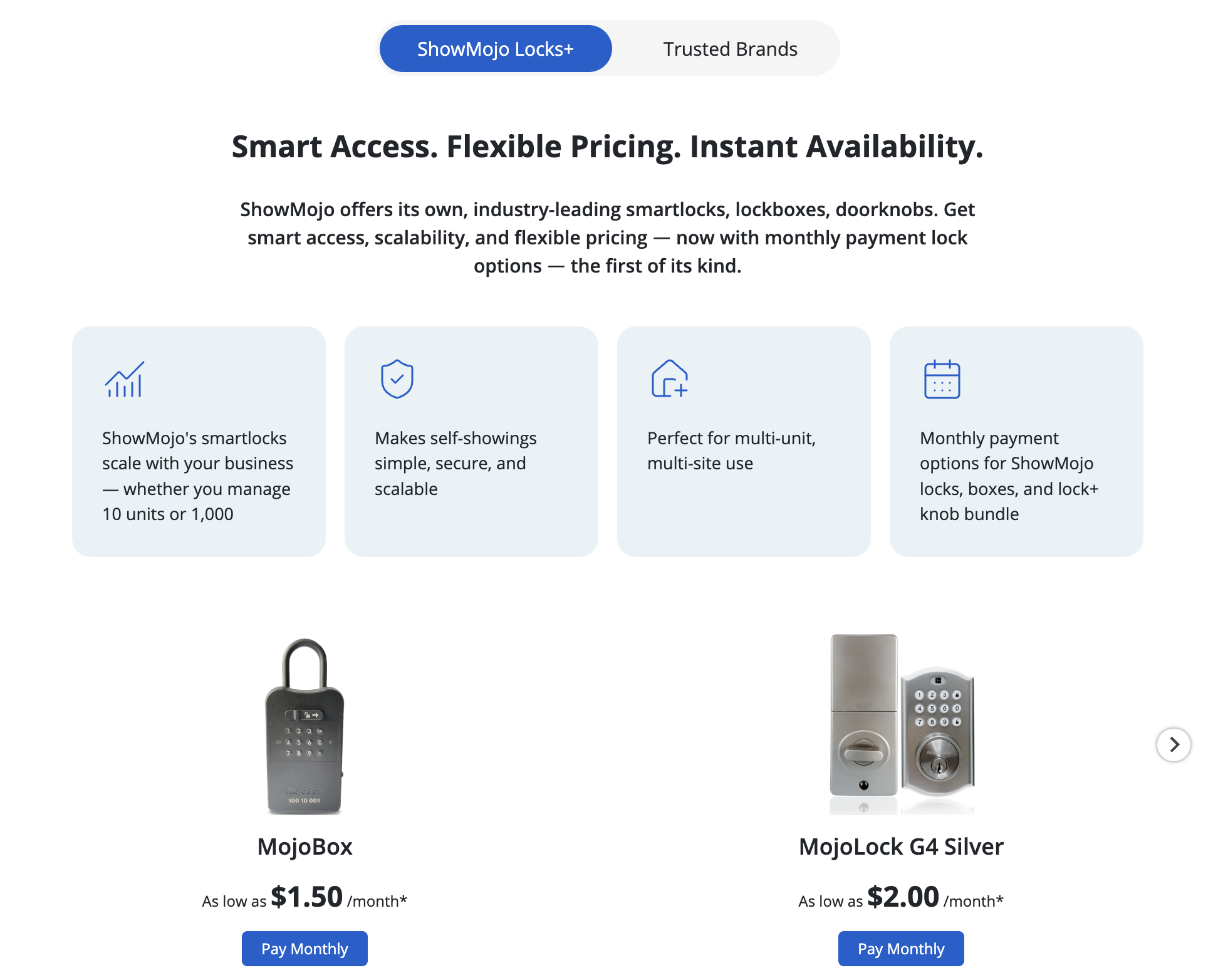Click the shield checkmark icon
The image size is (1223, 980).
point(397,379)
